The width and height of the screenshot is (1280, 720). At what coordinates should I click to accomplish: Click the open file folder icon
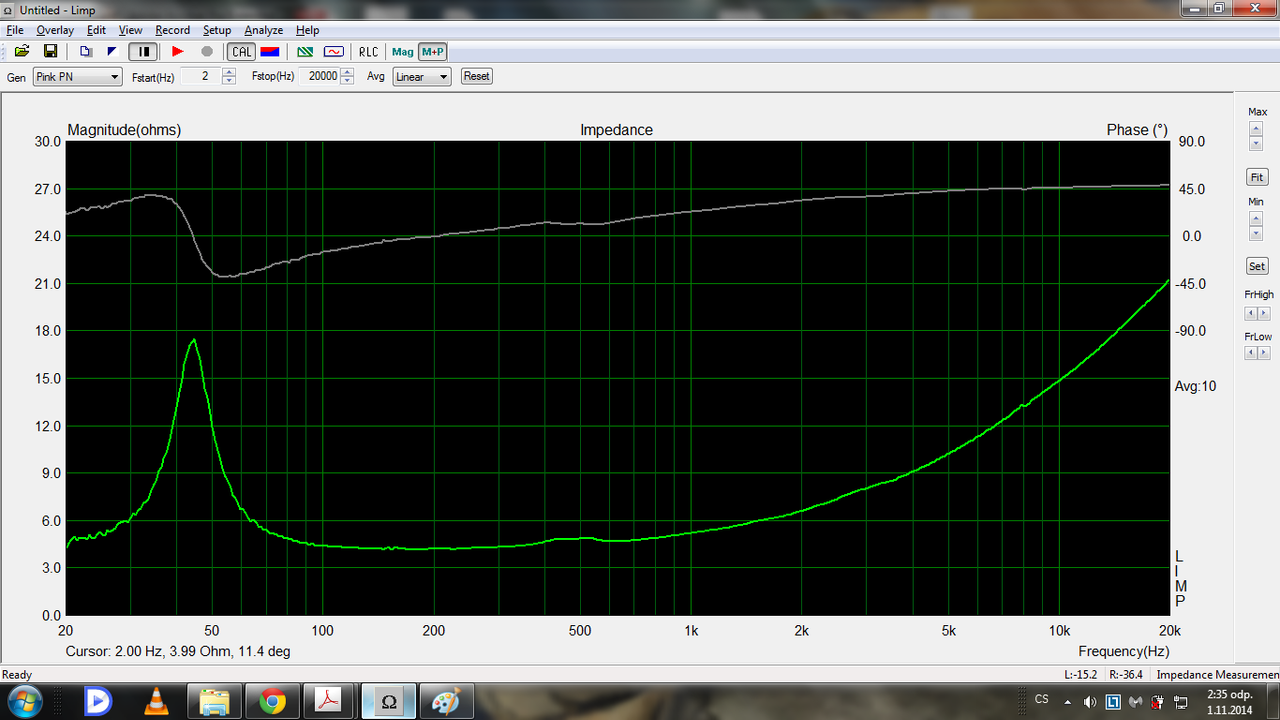21,51
